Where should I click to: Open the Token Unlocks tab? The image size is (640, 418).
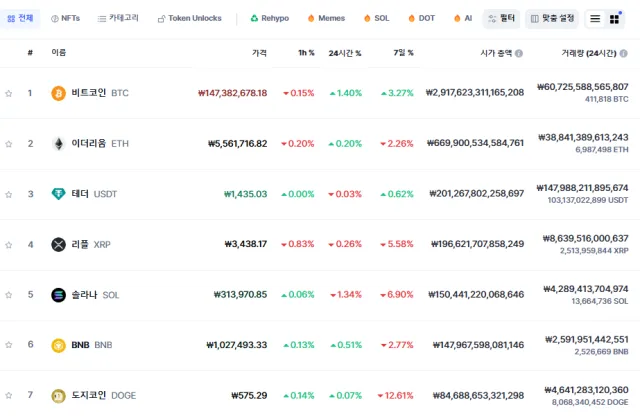click(190, 18)
